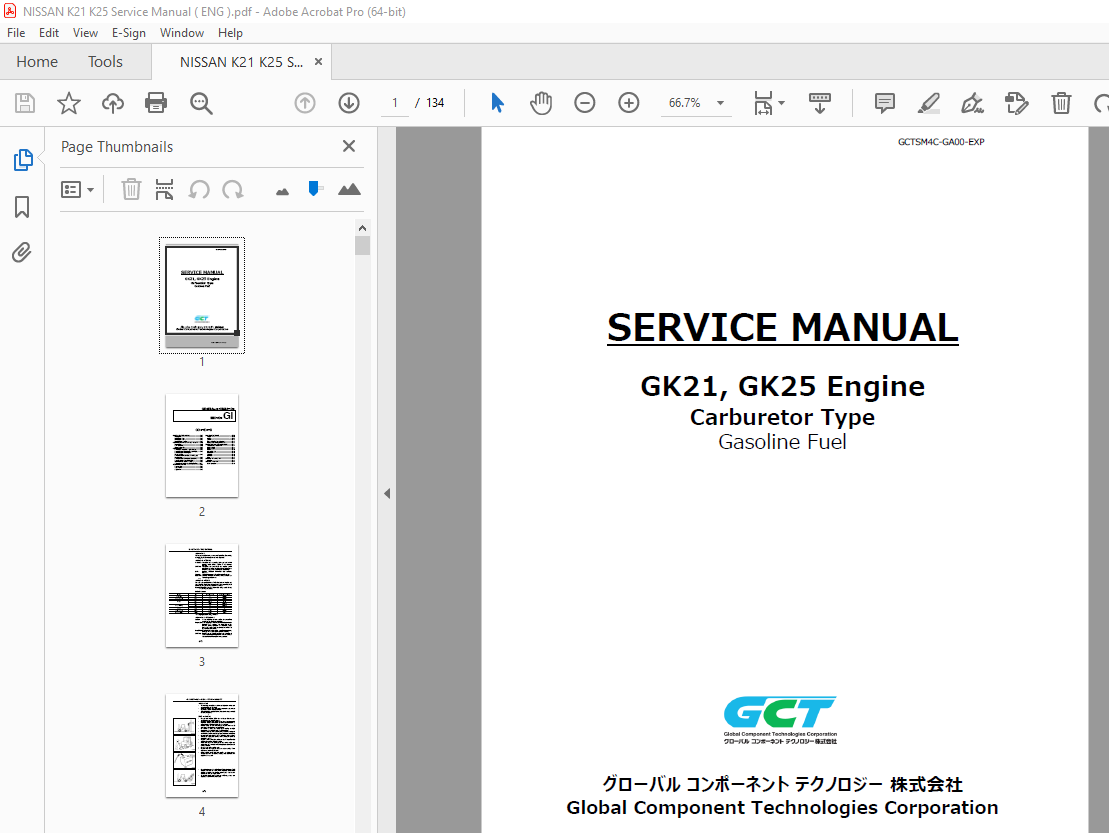This screenshot has height=833, width=1109.
Task: Rotate page clockwise in thumbnails panel
Action: (233, 190)
